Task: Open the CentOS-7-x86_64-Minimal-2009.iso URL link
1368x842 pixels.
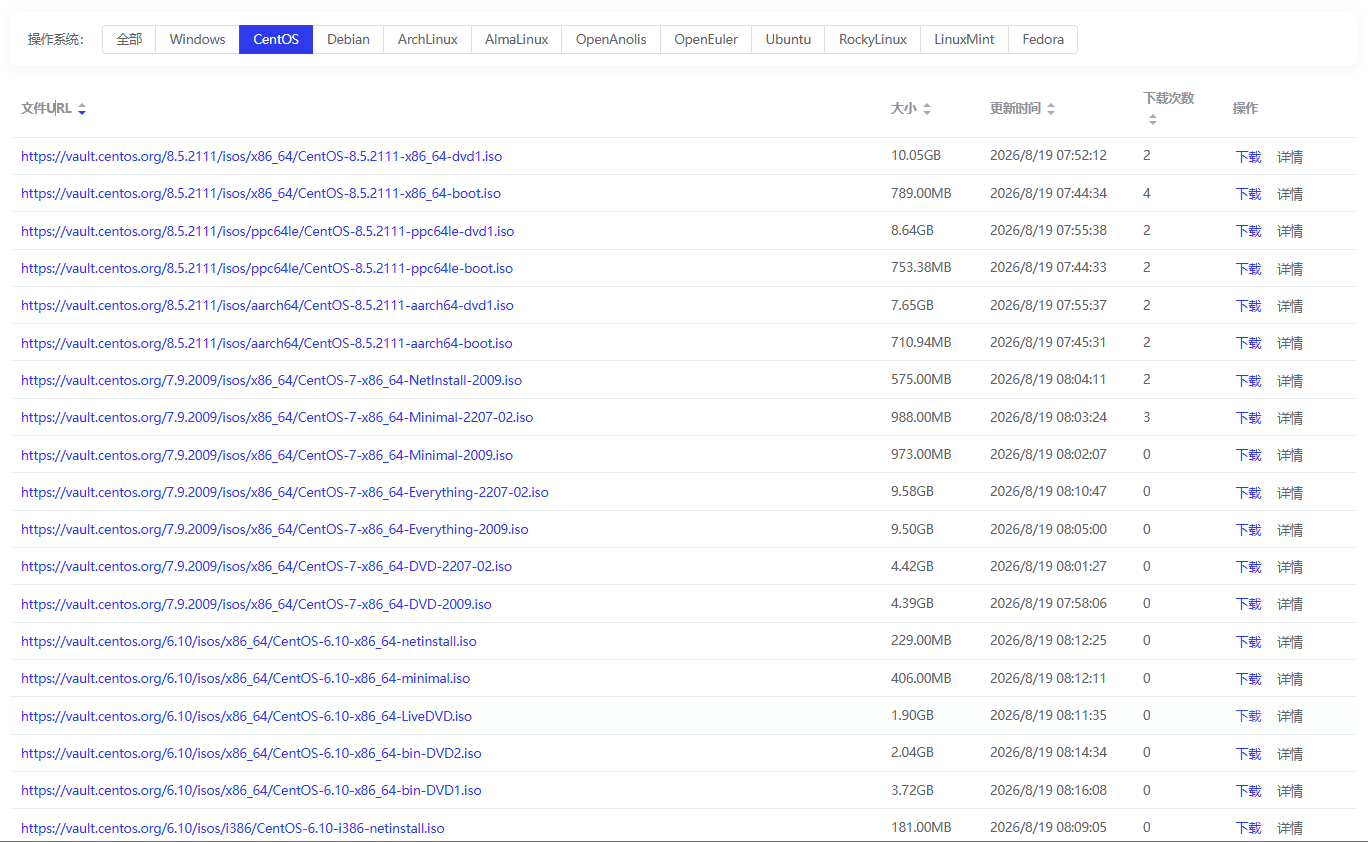Action: pyautogui.click(x=267, y=455)
